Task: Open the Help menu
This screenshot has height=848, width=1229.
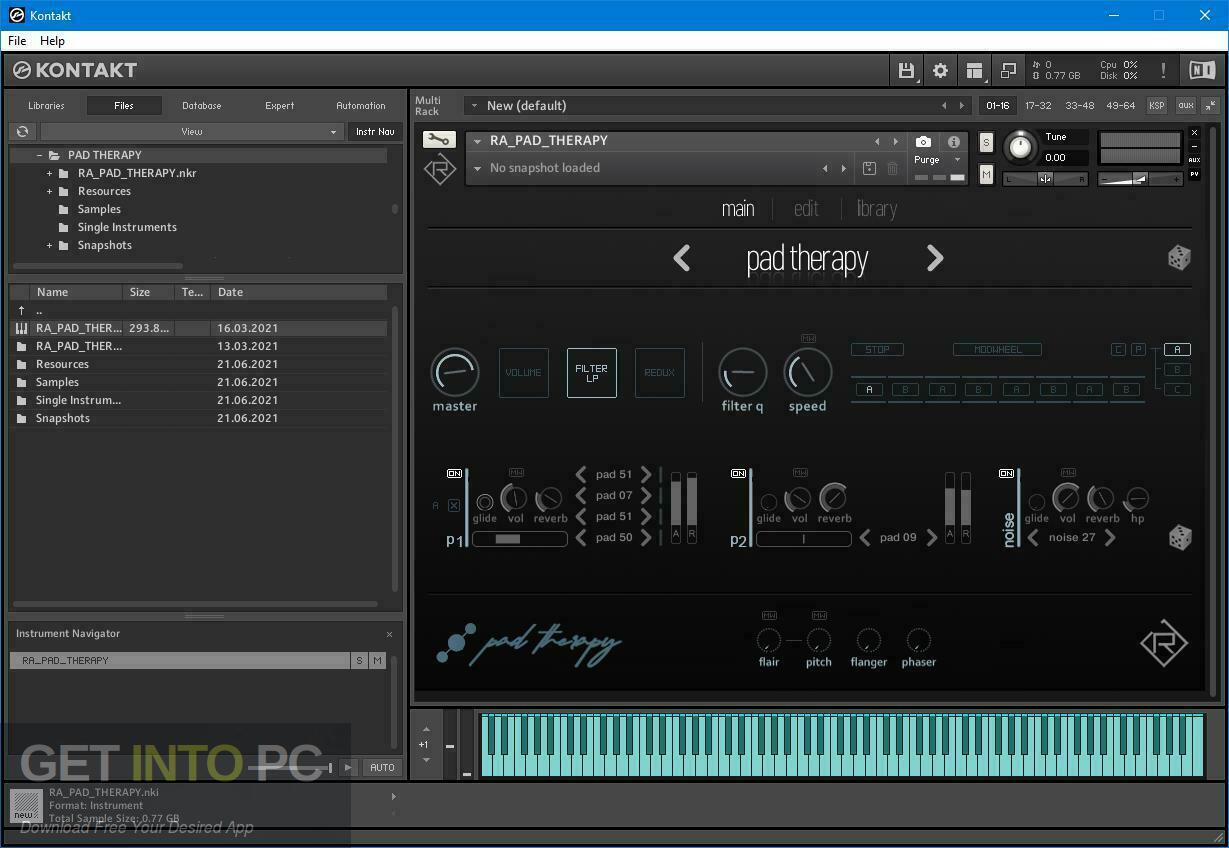Action: click(x=52, y=41)
